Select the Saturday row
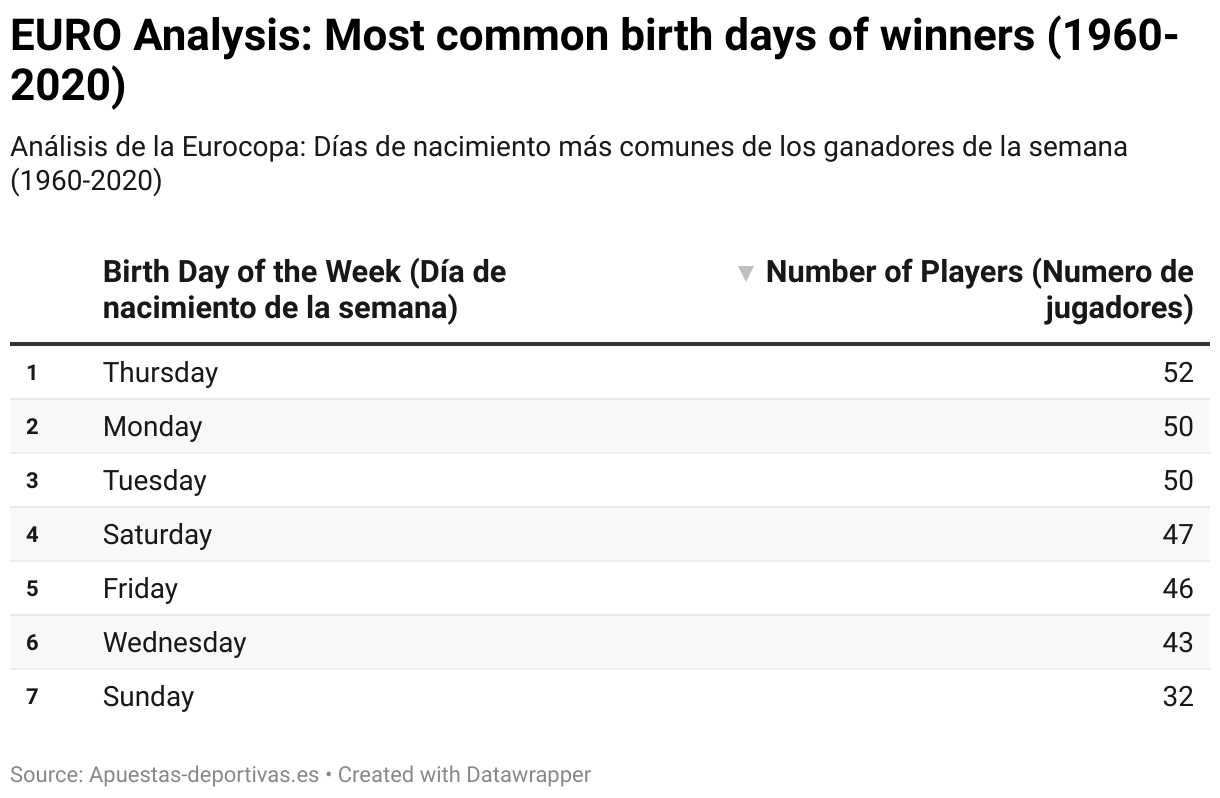This screenshot has height=798, width=1220. click(610, 534)
